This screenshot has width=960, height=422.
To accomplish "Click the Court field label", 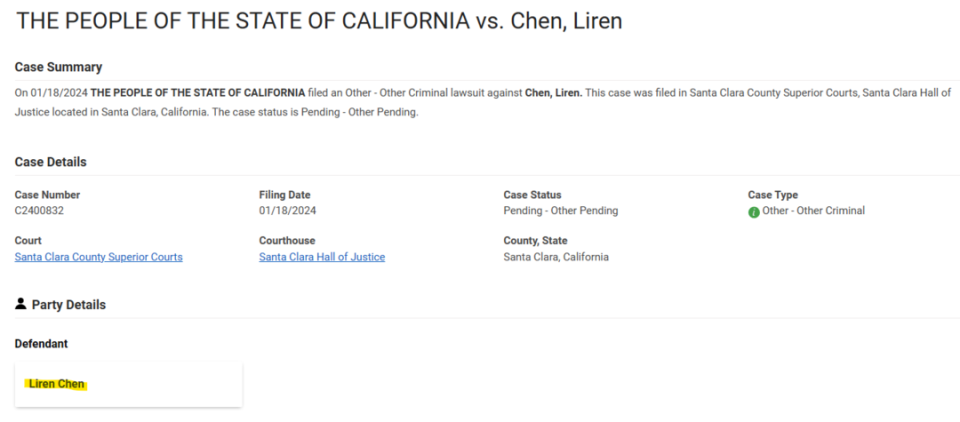I will 28,241.
